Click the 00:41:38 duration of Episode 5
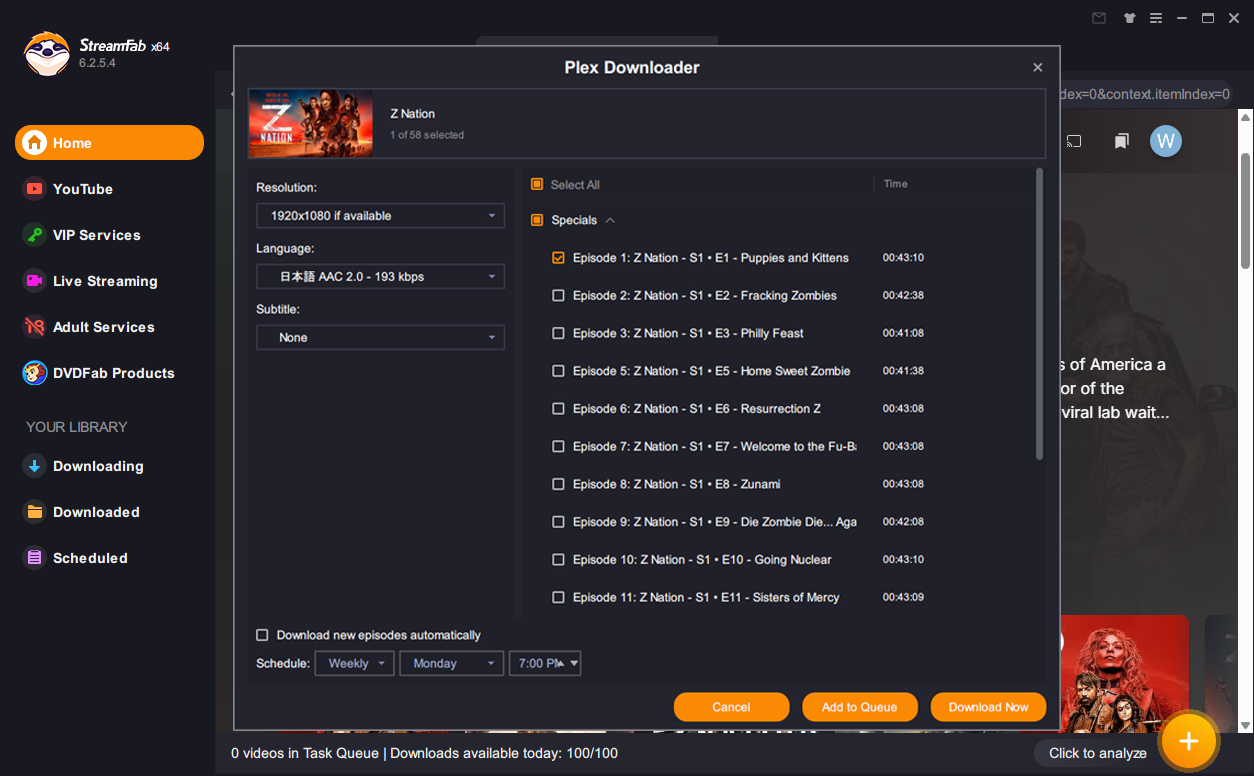The height and width of the screenshot is (776, 1254). (x=903, y=371)
